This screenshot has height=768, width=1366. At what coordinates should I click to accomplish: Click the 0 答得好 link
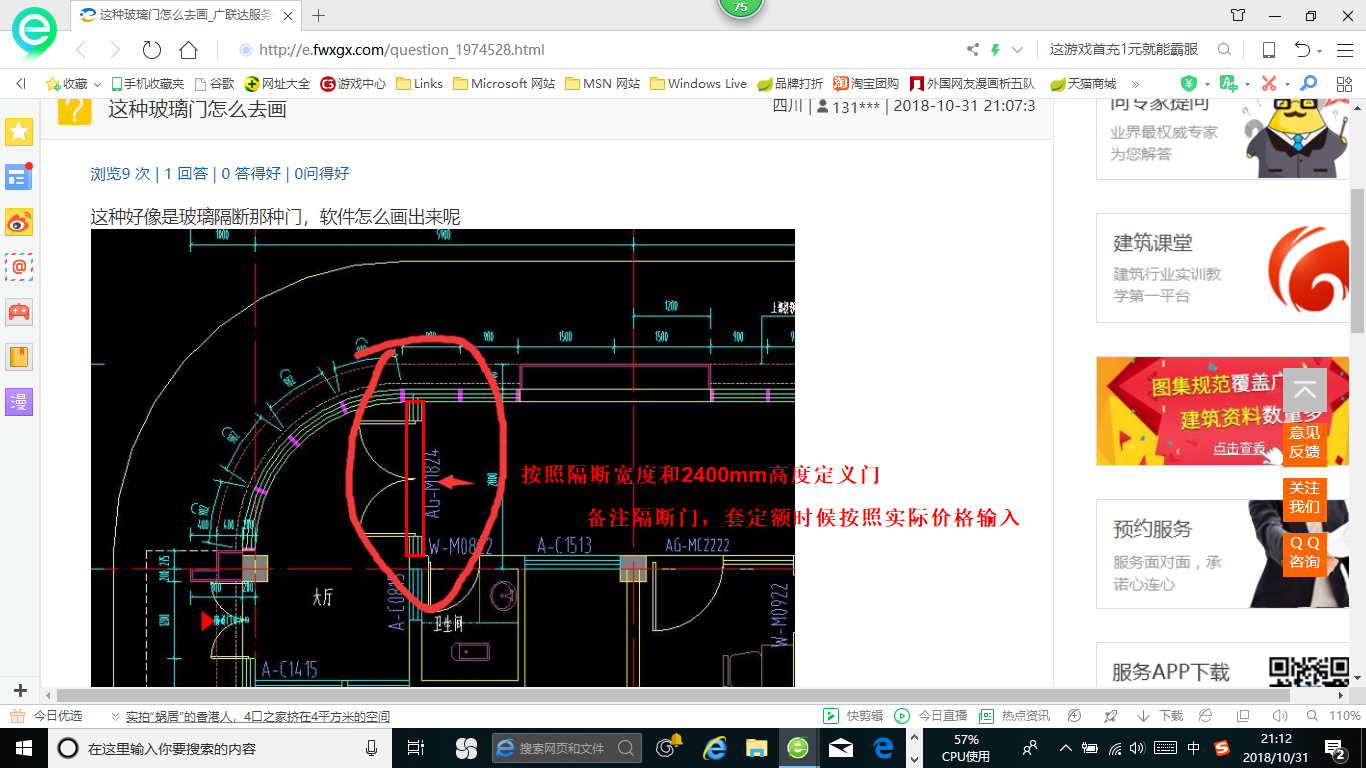pyautogui.click(x=251, y=173)
